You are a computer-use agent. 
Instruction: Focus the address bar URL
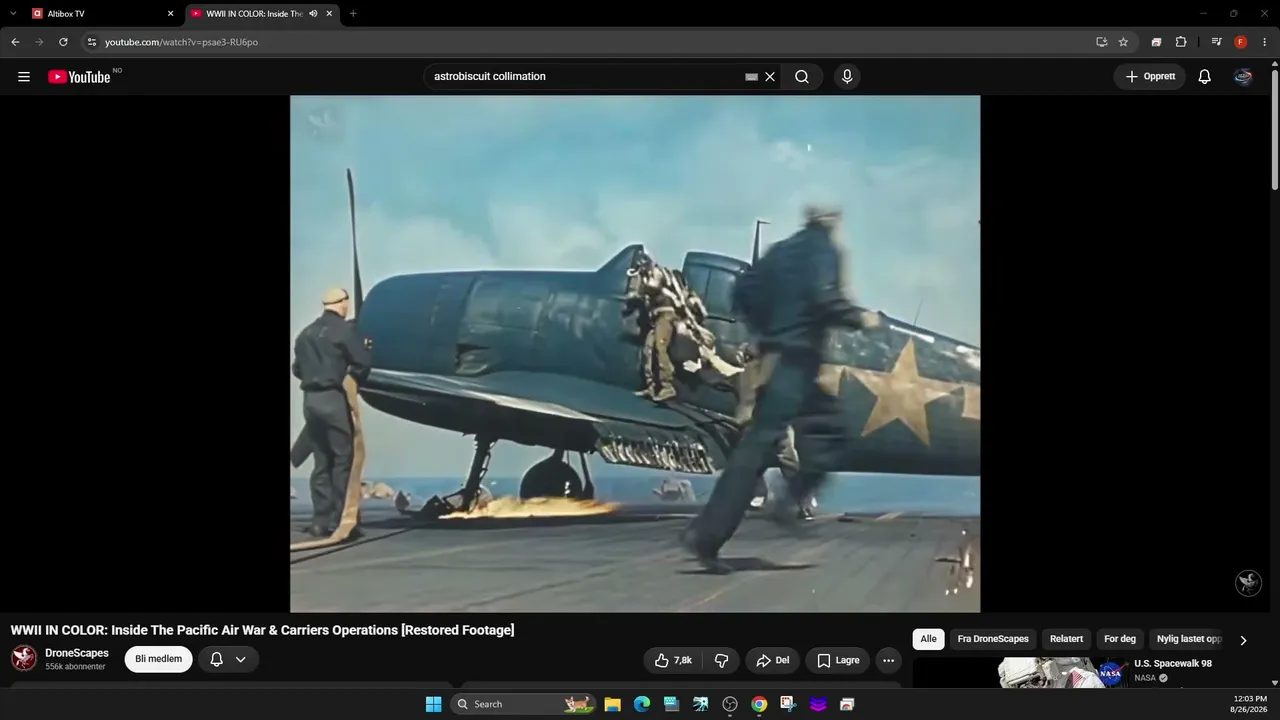[181, 42]
